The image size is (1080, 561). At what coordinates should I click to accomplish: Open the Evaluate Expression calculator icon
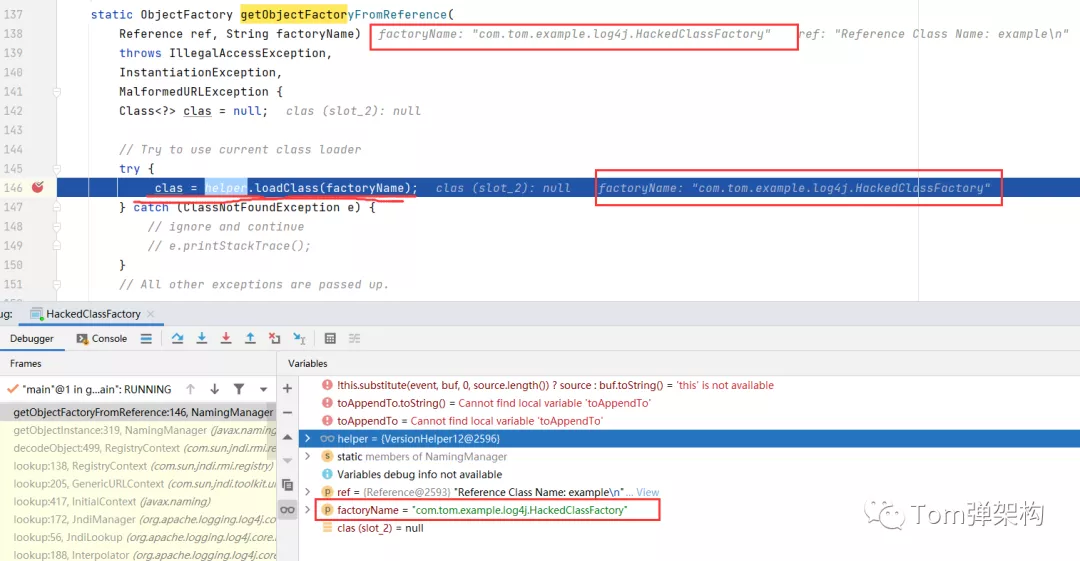[330, 339]
